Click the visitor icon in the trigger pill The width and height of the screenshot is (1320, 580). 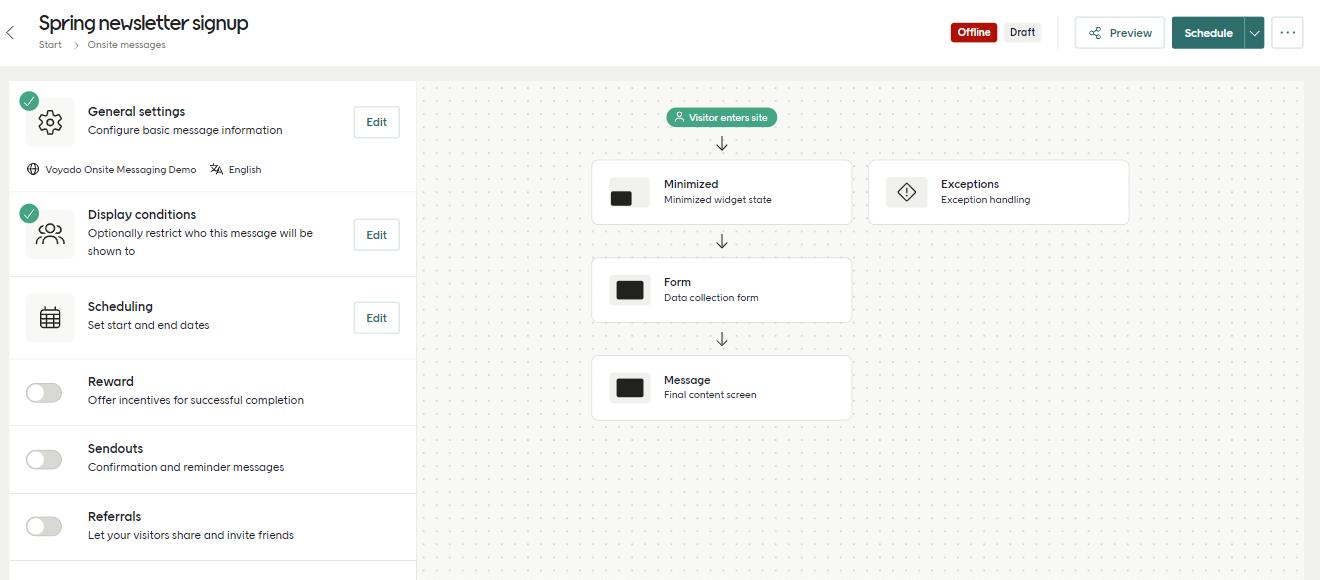[x=679, y=117]
